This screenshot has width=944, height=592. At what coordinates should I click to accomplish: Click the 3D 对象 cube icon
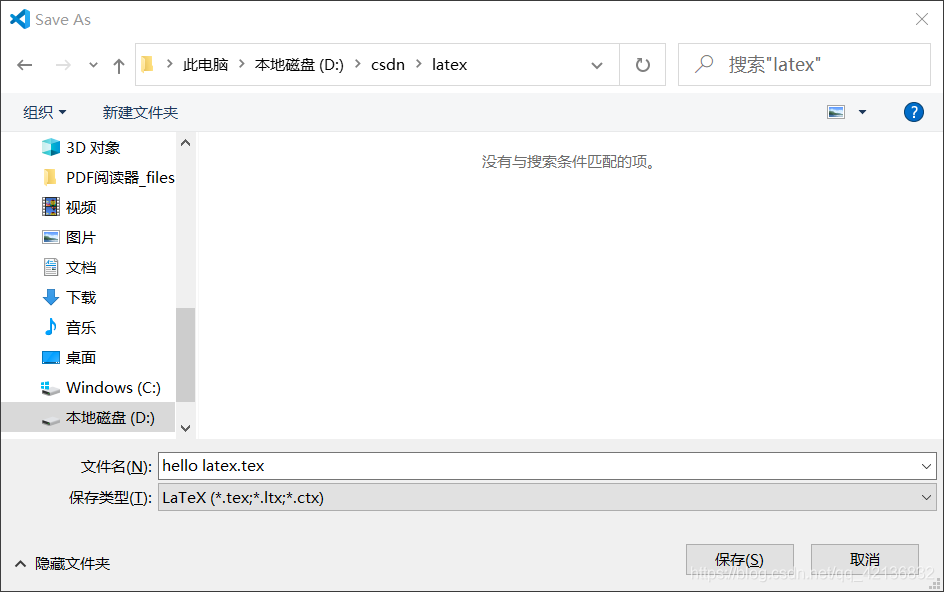point(51,147)
